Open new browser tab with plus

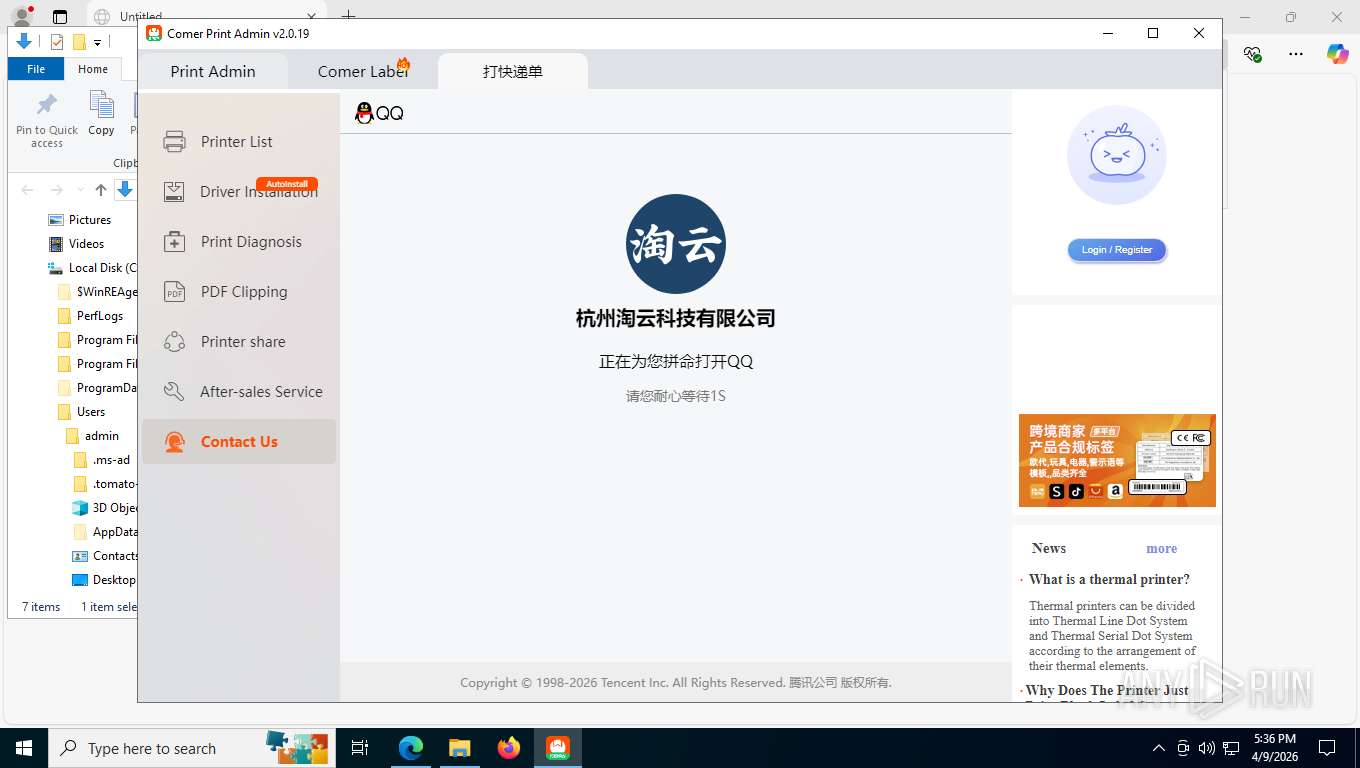coord(348,16)
